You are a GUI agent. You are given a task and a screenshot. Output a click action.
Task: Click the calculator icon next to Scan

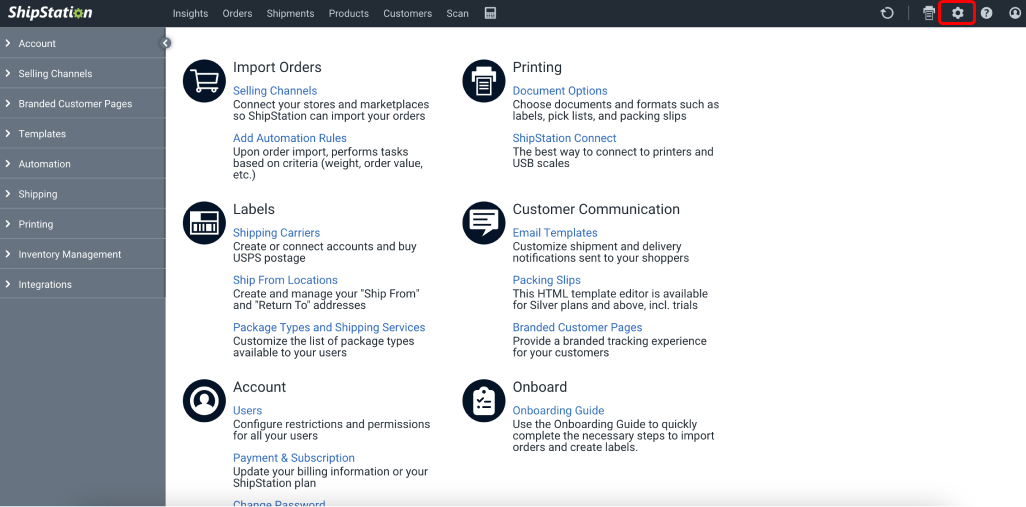(x=490, y=13)
